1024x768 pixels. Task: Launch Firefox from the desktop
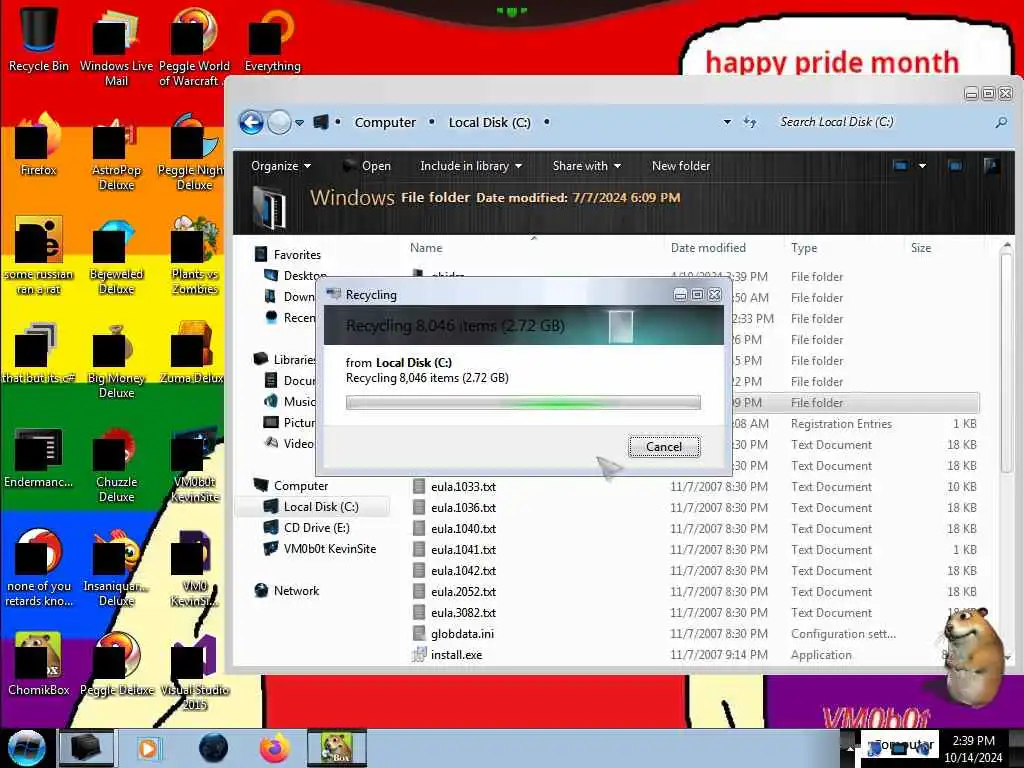39,145
